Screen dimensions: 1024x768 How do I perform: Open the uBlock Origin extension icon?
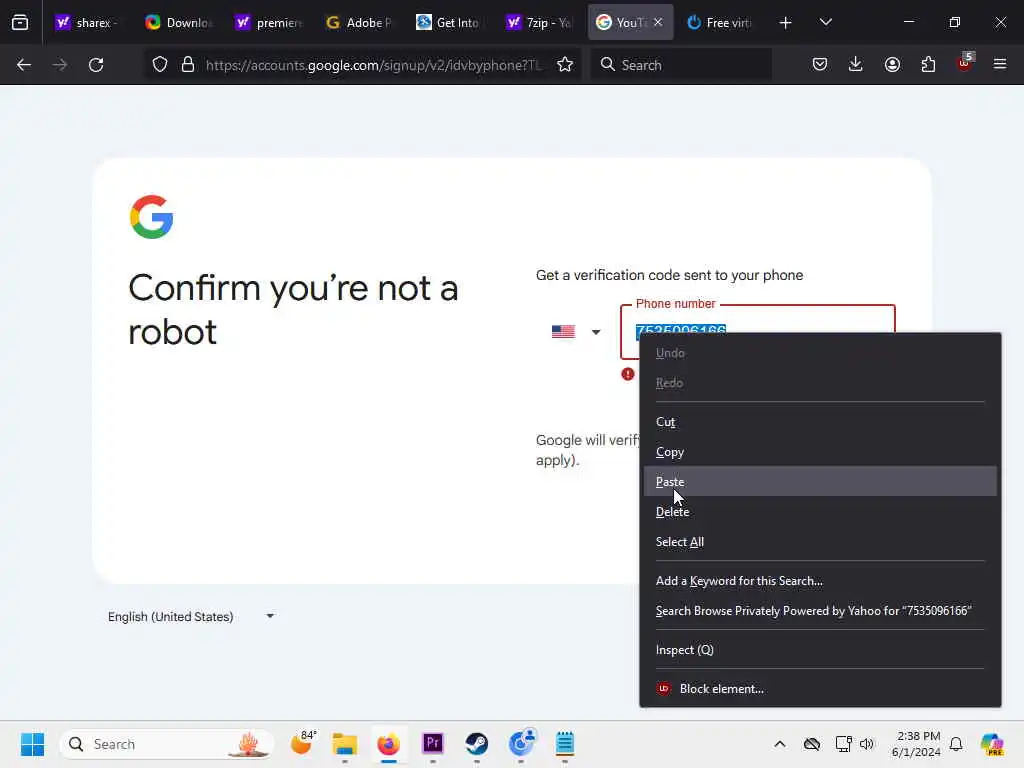coord(965,63)
